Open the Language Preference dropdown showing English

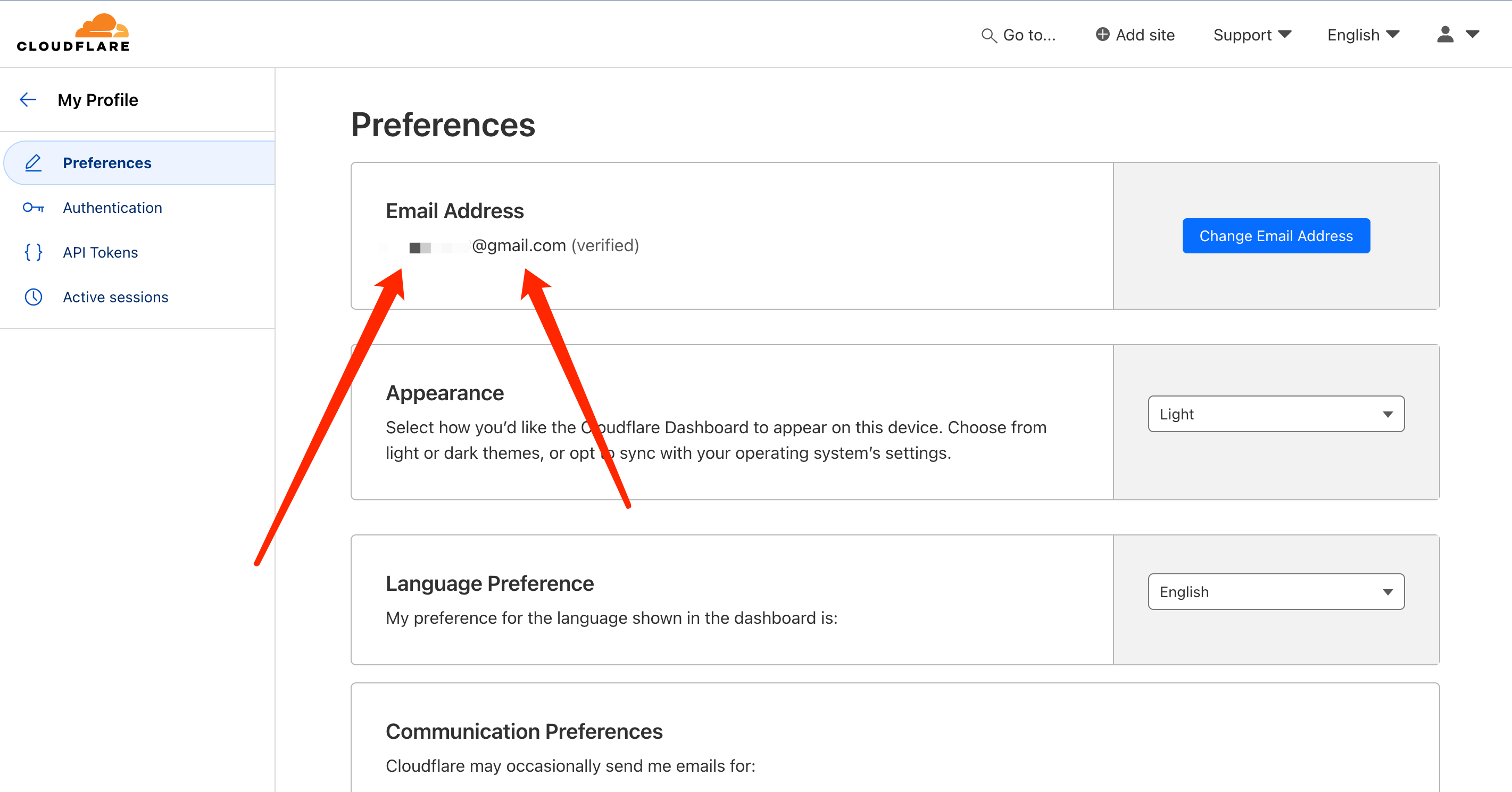click(x=1275, y=592)
